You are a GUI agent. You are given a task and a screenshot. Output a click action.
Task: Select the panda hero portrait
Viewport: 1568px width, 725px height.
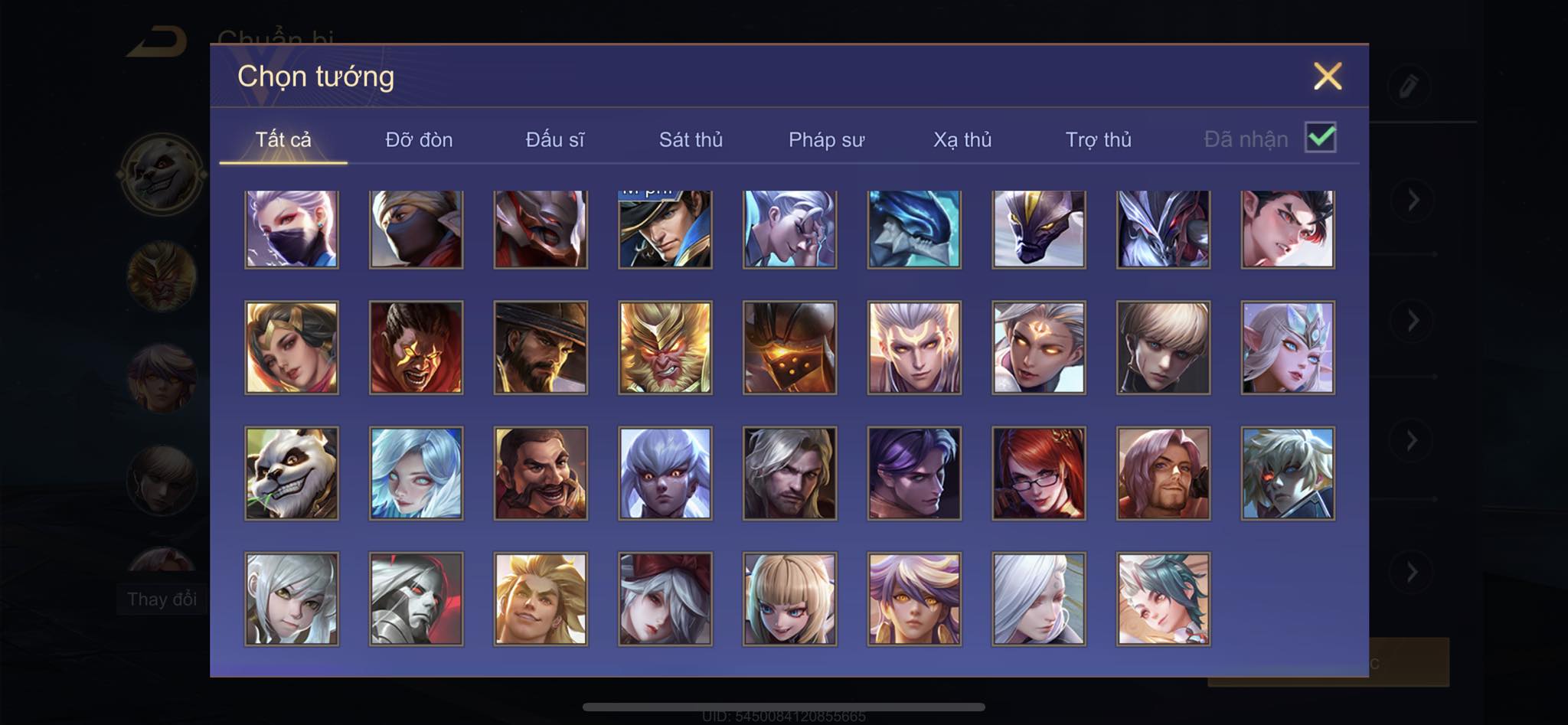tap(292, 473)
